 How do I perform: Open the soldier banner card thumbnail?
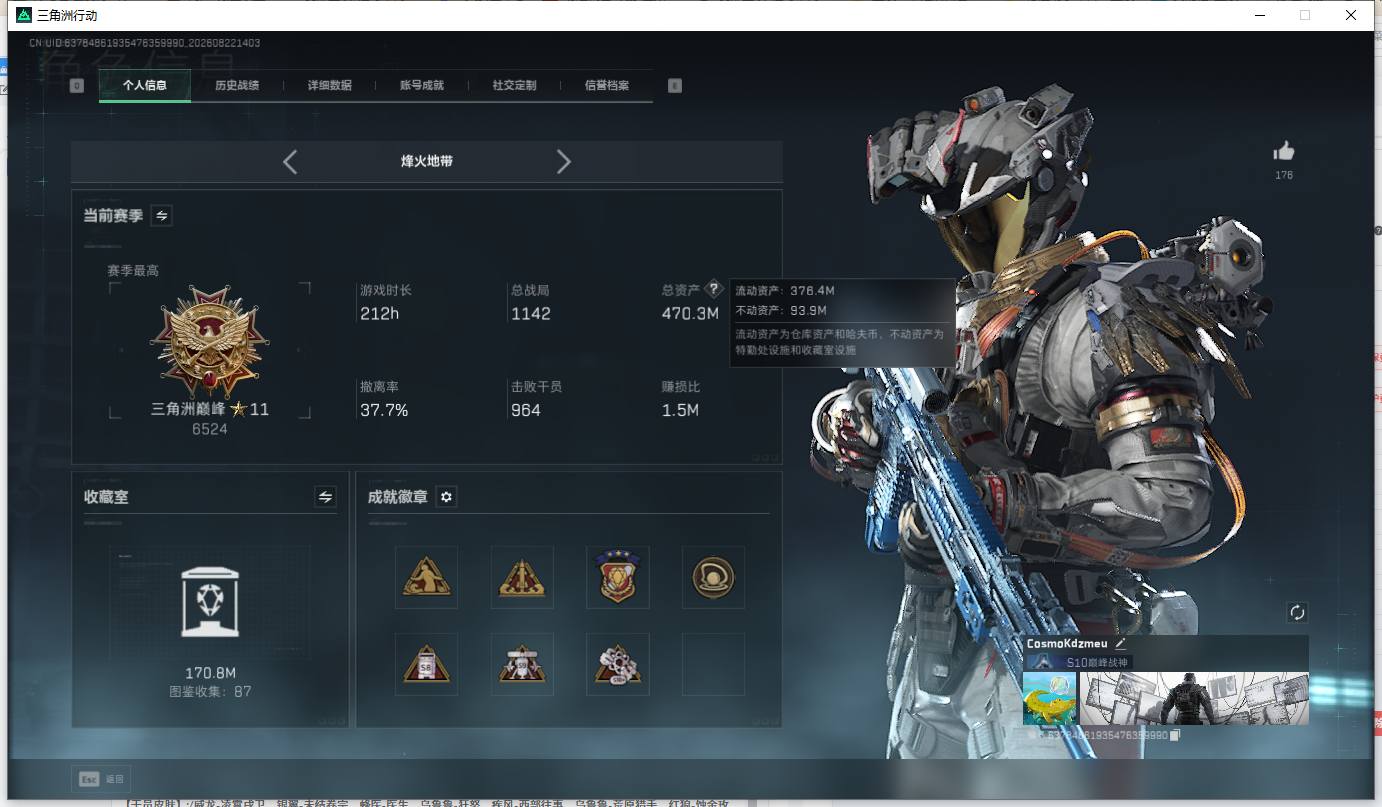pyautogui.click(x=1194, y=698)
